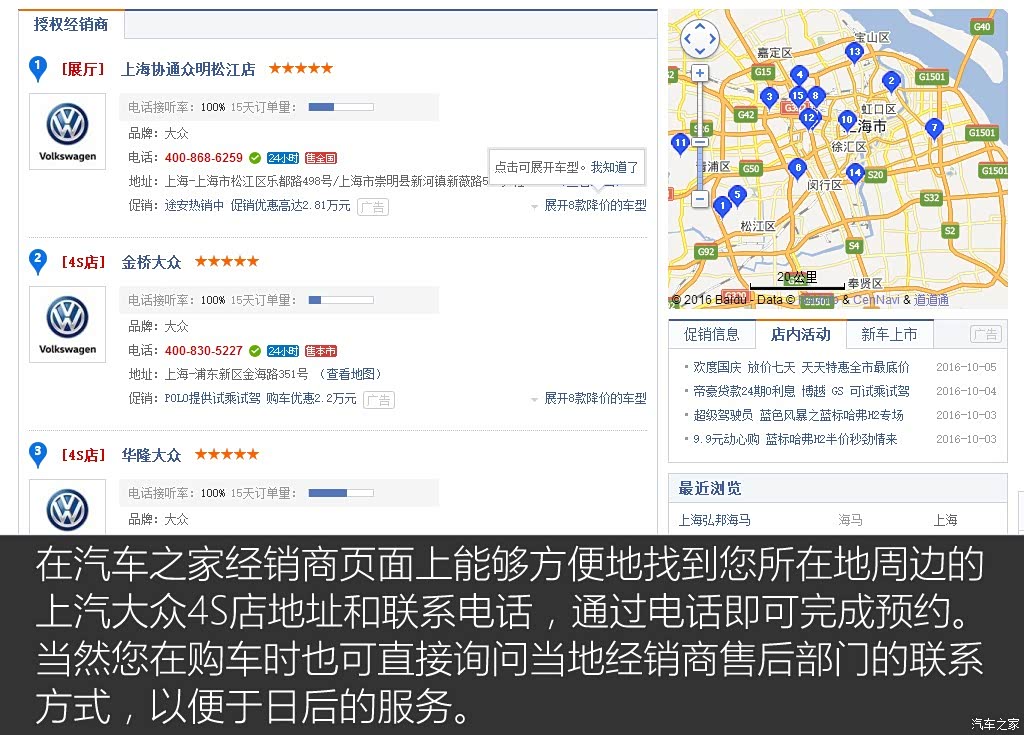Click map marker 8
Screen dimensions: 1024x735
816,97
